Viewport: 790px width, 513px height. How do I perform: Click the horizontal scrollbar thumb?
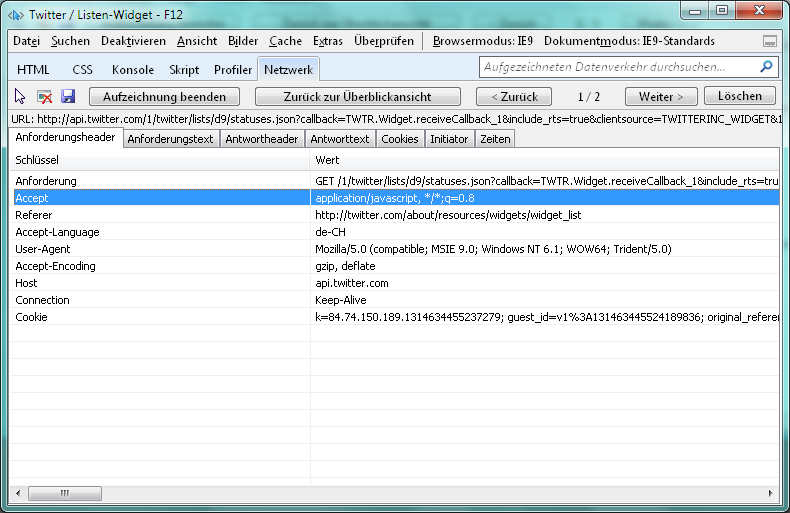pos(65,493)
